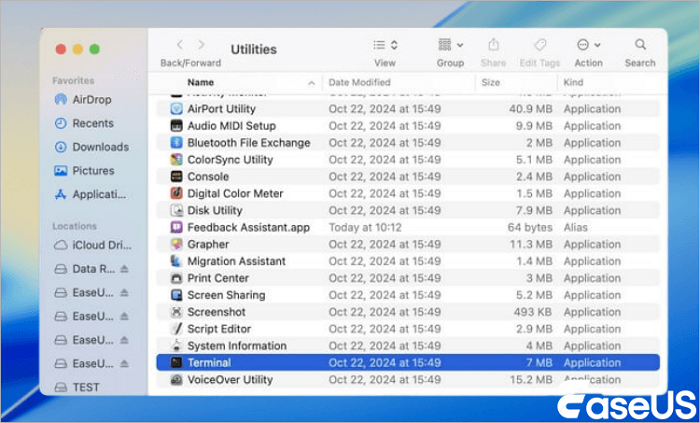Open iCloud Drive in the sidebar
This screenshot has width=700, height=423.
tap(92, 245)
